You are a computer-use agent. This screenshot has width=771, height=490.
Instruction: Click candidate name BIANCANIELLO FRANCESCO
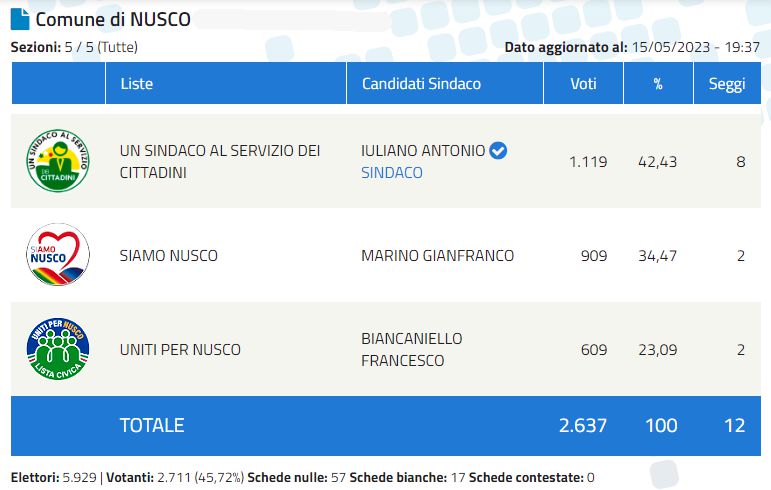point(412,349)
